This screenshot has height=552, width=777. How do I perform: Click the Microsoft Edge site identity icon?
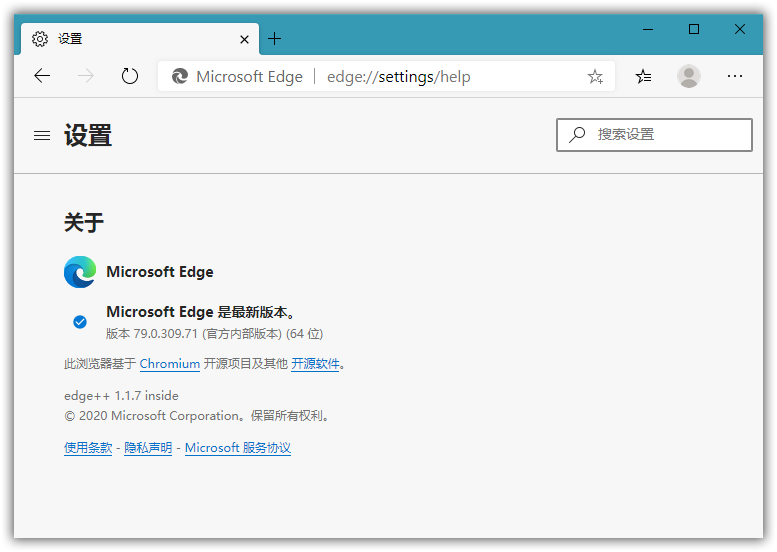[x=180, y=77]
